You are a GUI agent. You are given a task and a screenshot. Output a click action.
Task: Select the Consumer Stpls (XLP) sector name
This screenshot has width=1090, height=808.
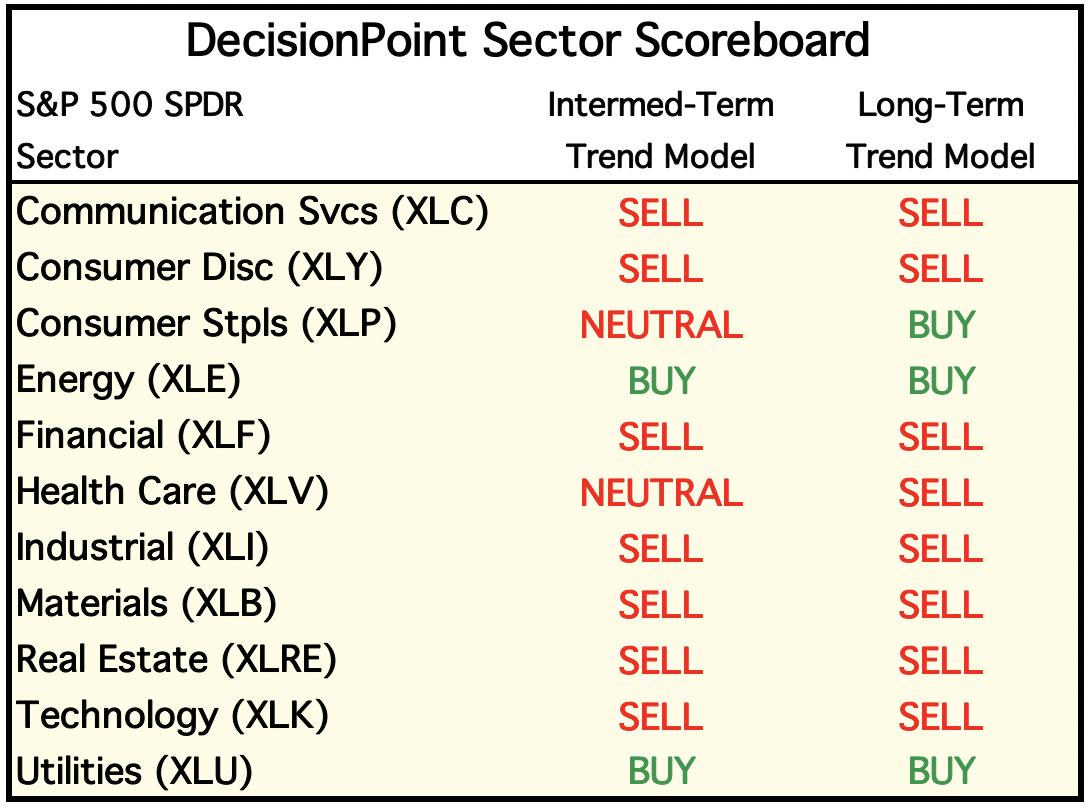pyautogui.click(x=206, y=324)
